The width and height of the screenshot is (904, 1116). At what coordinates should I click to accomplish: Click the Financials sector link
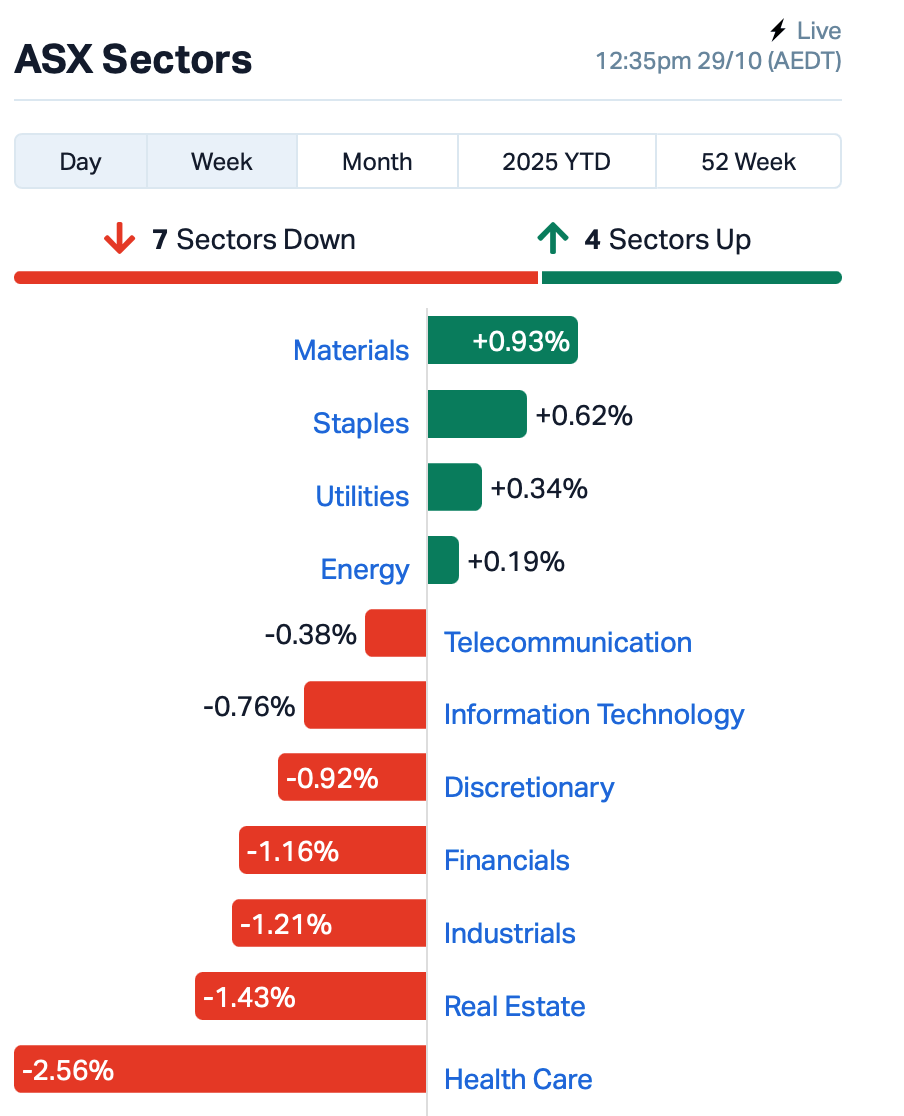507,861
